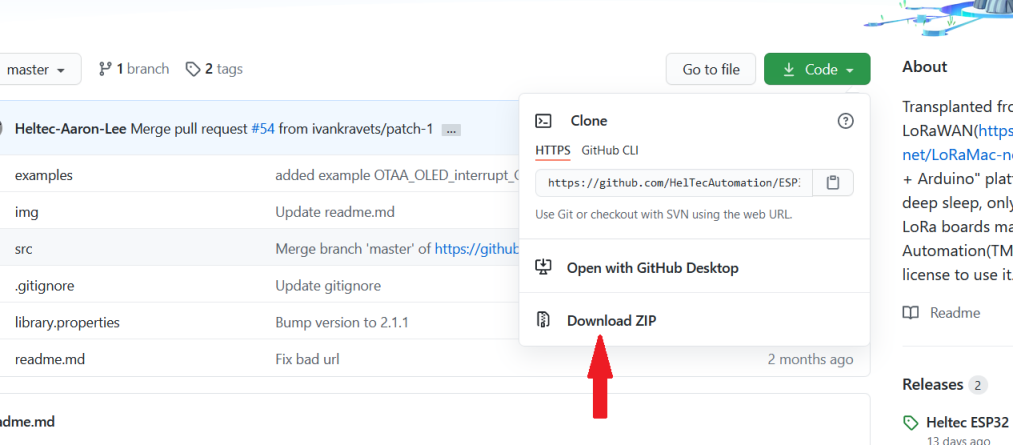The width and height of the screenshot is (1013, 445).
Task: Click the ZIP file icon
Action: 543,320
